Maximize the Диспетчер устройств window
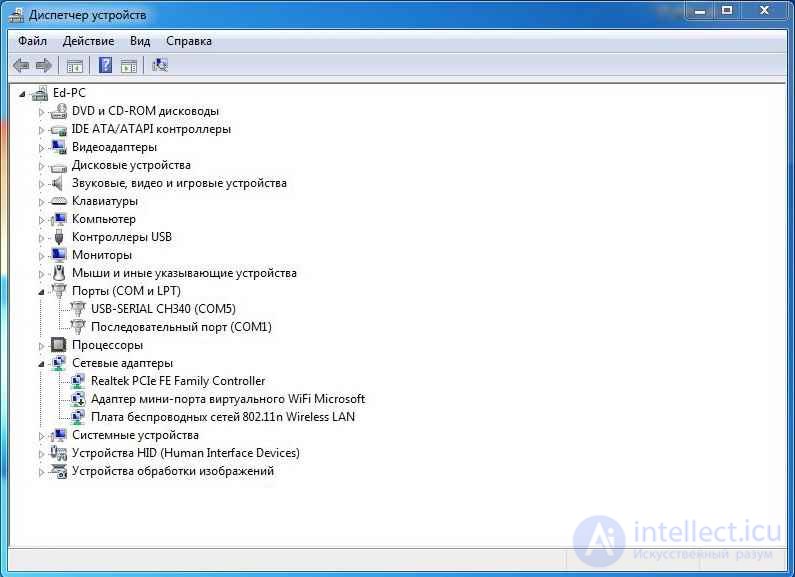795x577 pixels. click(x=727, y=11)
